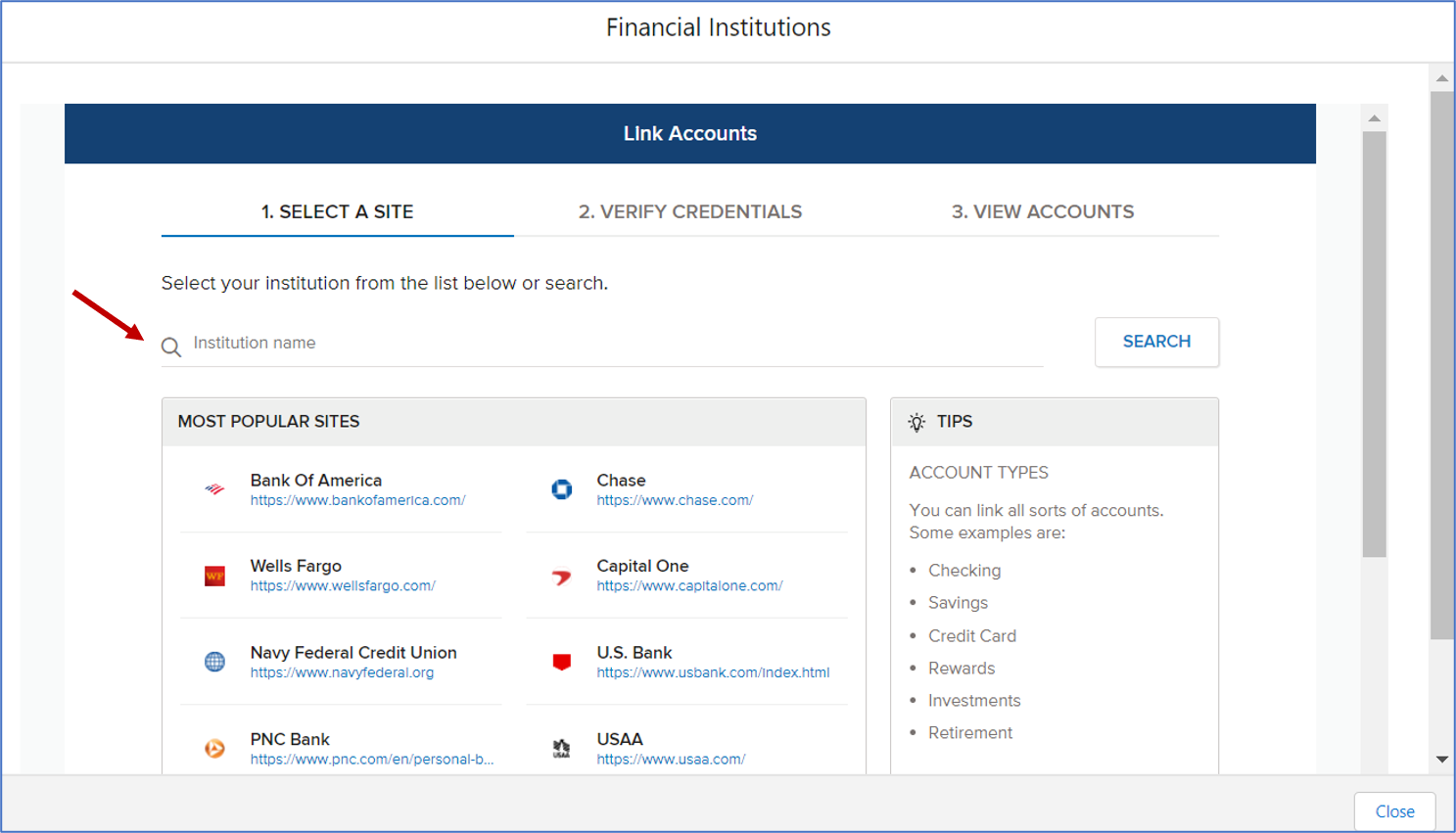Image resolution: width=1456 pixels, height=833 pixels.
Task: Click inner scrollbar up arrow
Action: (1375, 118)
